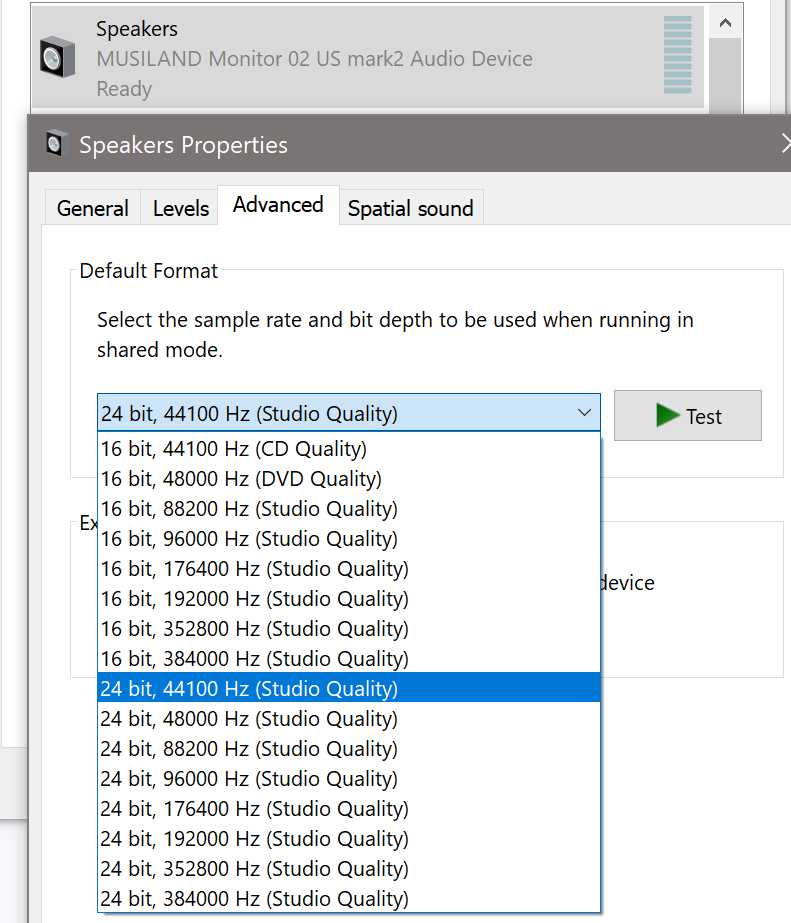Select 24 bit, 384000 Hz format

tap(254, 899)
